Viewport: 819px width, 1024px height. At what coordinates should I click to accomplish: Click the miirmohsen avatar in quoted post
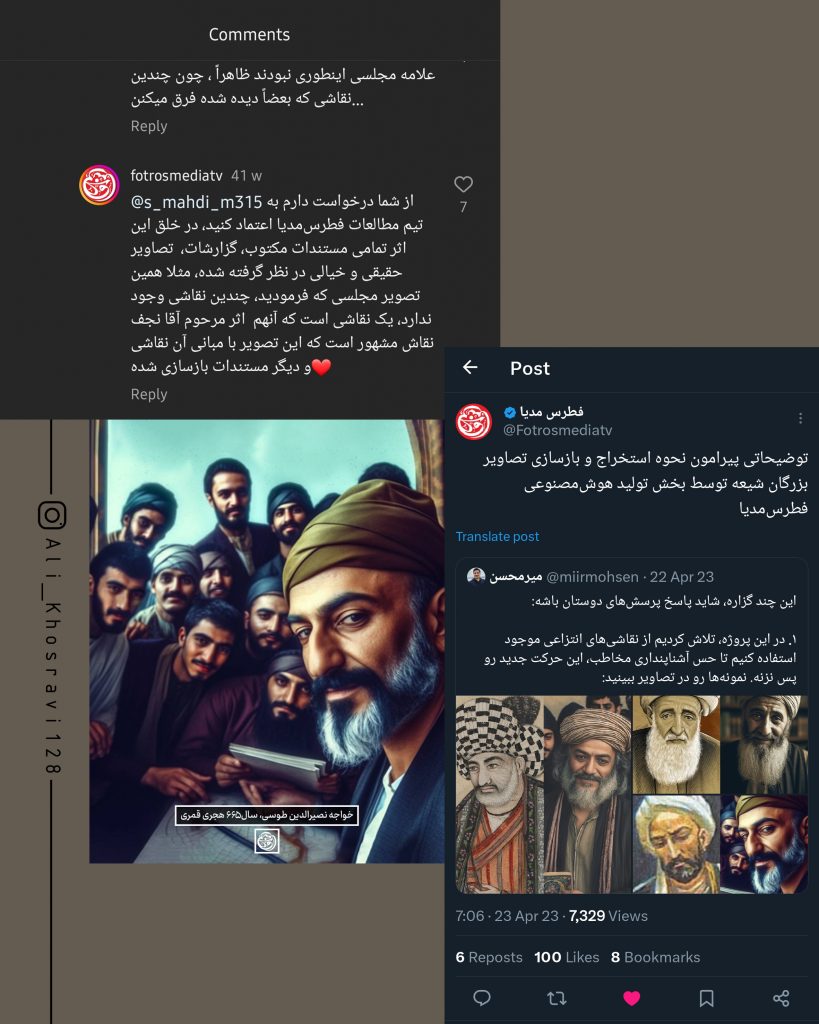[476, 576]
